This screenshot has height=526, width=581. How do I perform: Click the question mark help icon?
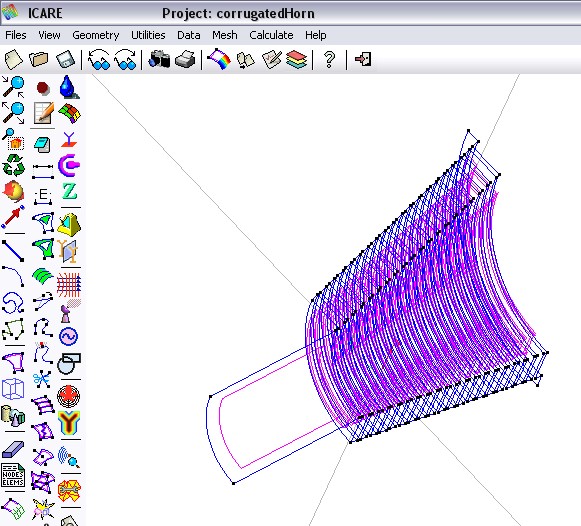click(x=329, y=59)
